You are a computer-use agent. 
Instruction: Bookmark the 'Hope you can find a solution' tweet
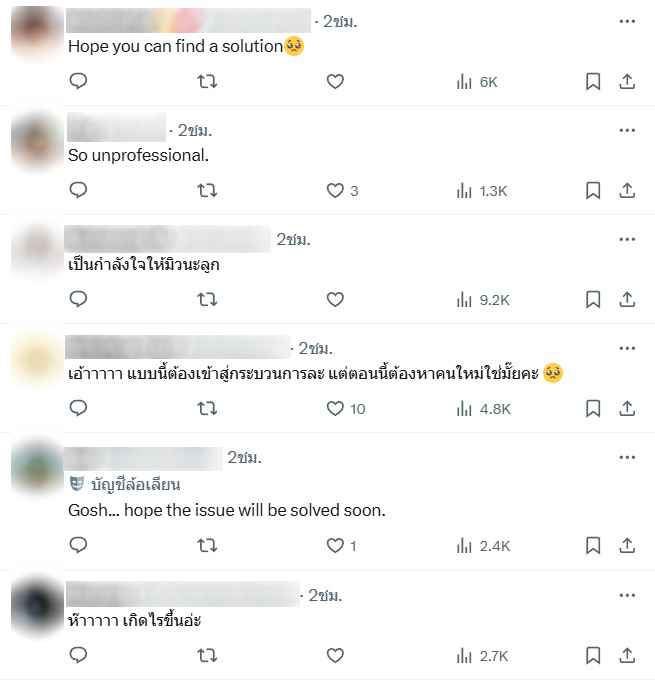click(593, 82)
